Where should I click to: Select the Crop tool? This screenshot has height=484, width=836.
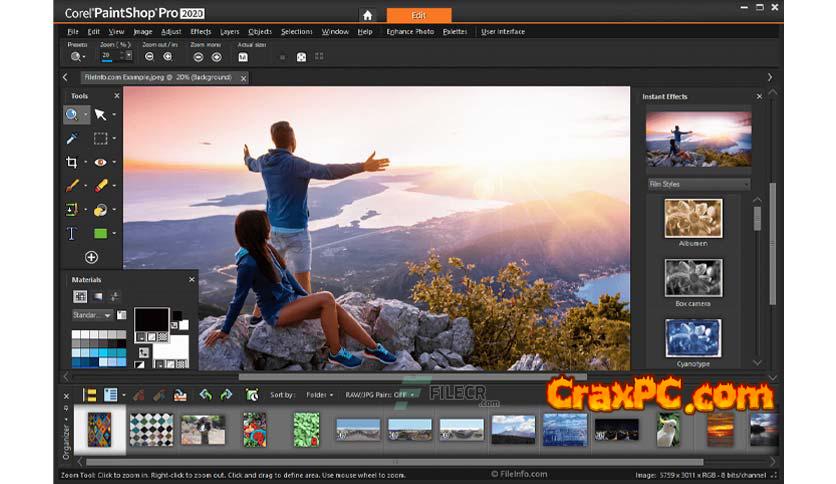point(72,162)
